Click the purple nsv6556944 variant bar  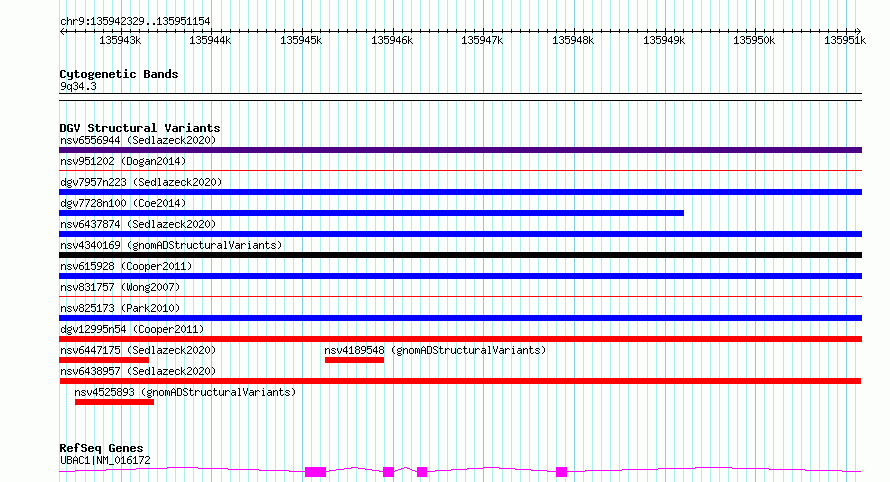[x=460, y=150]
